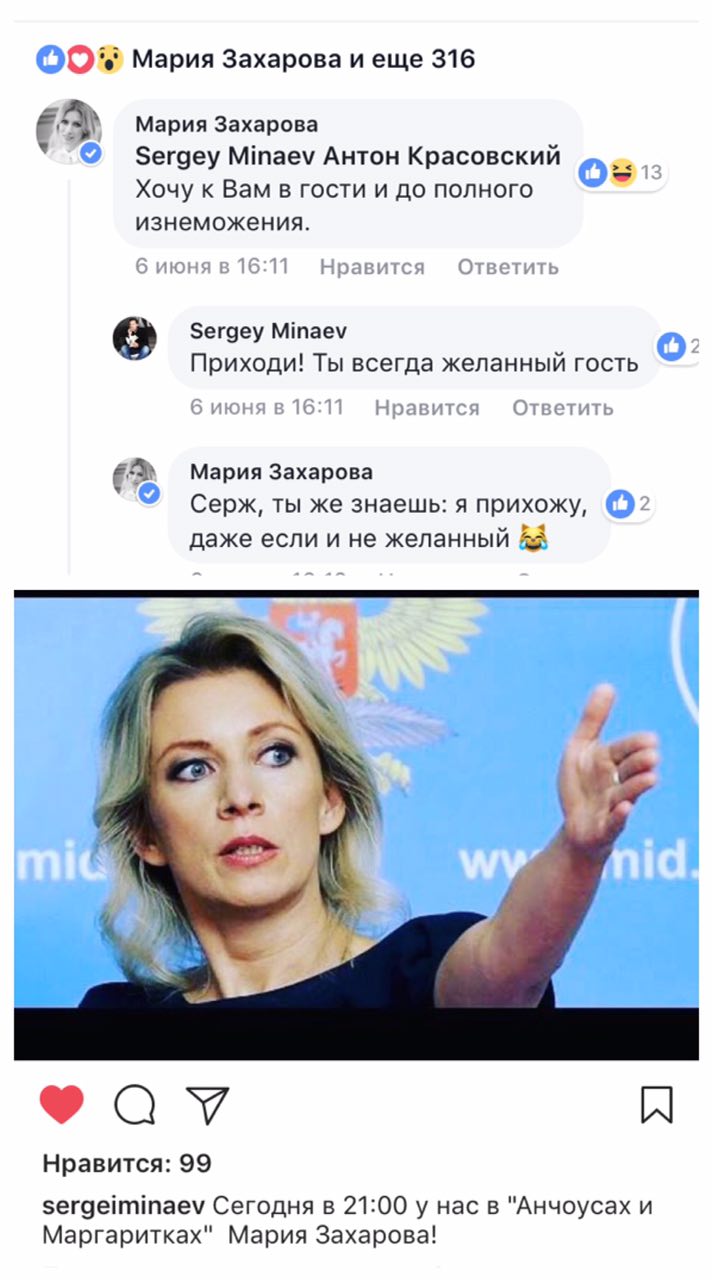Click Мария Захарова's avatar on top comment

68,131
